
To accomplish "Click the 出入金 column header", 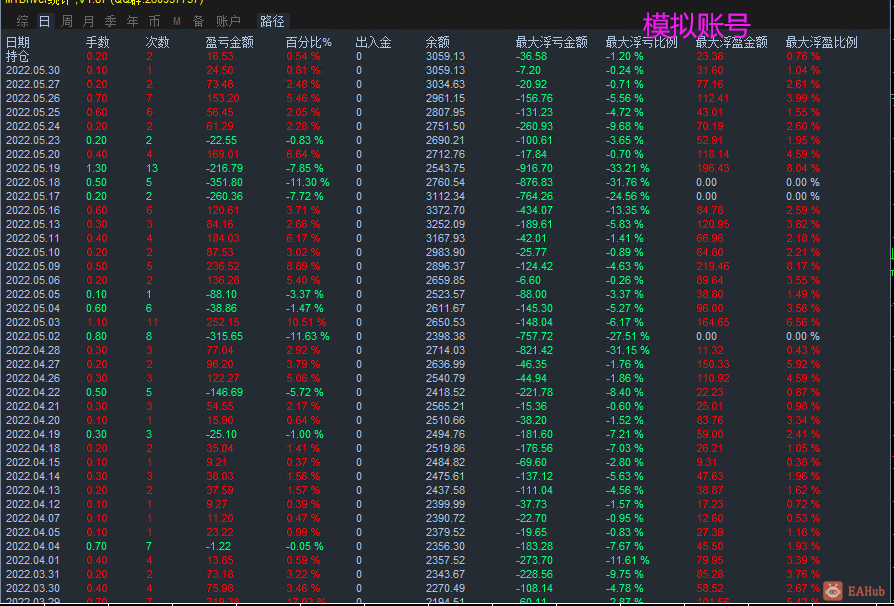I will [373, 42].
